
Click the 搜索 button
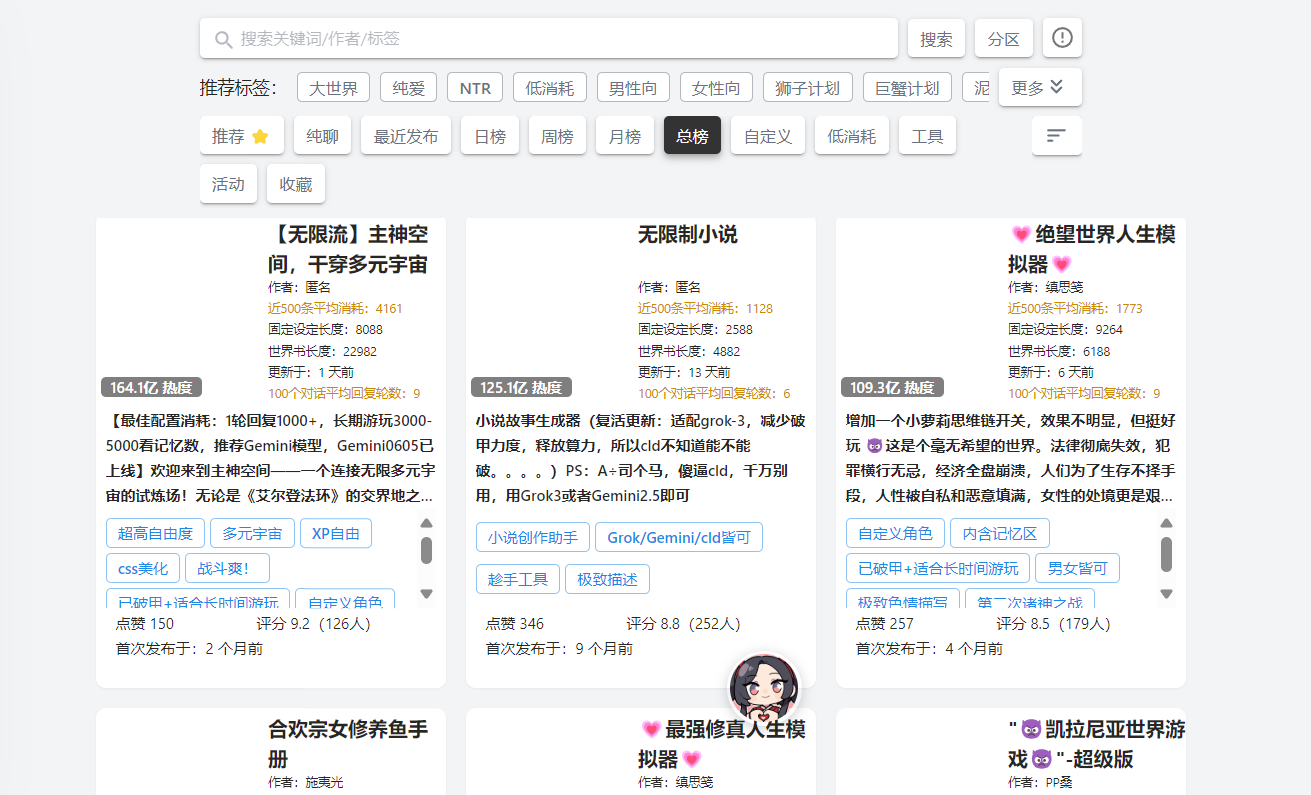(936, 37)
